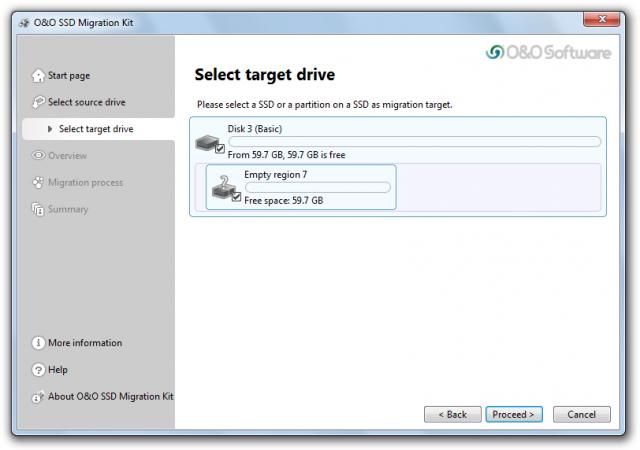Click the app icon in title bar
The height and width of the screenshot is (450, 640).
[24, 23]
